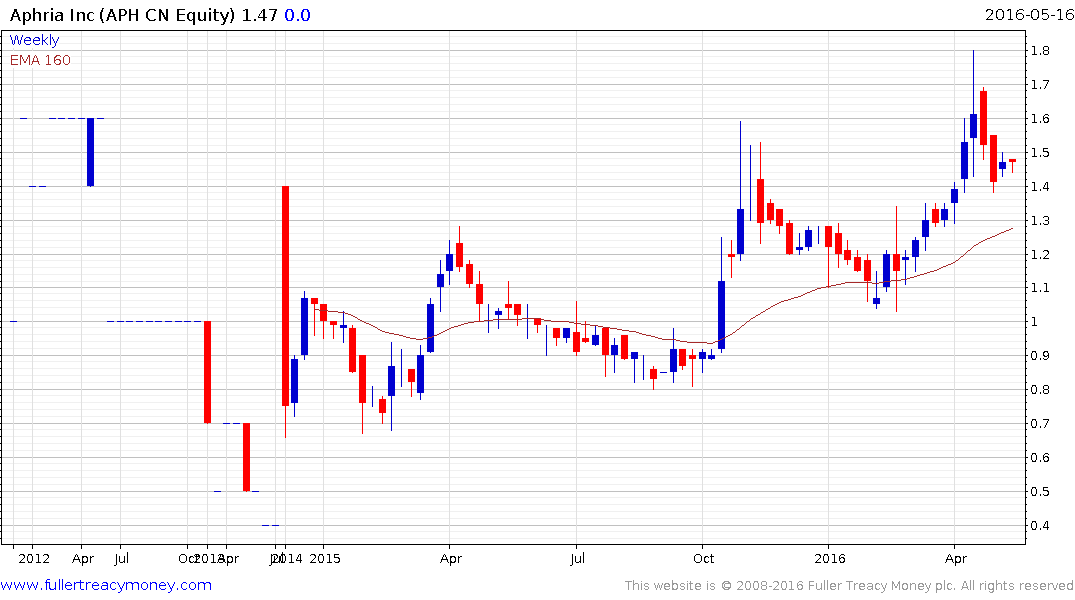Click the 1.4 price axis label

[x=1040, y=187]
